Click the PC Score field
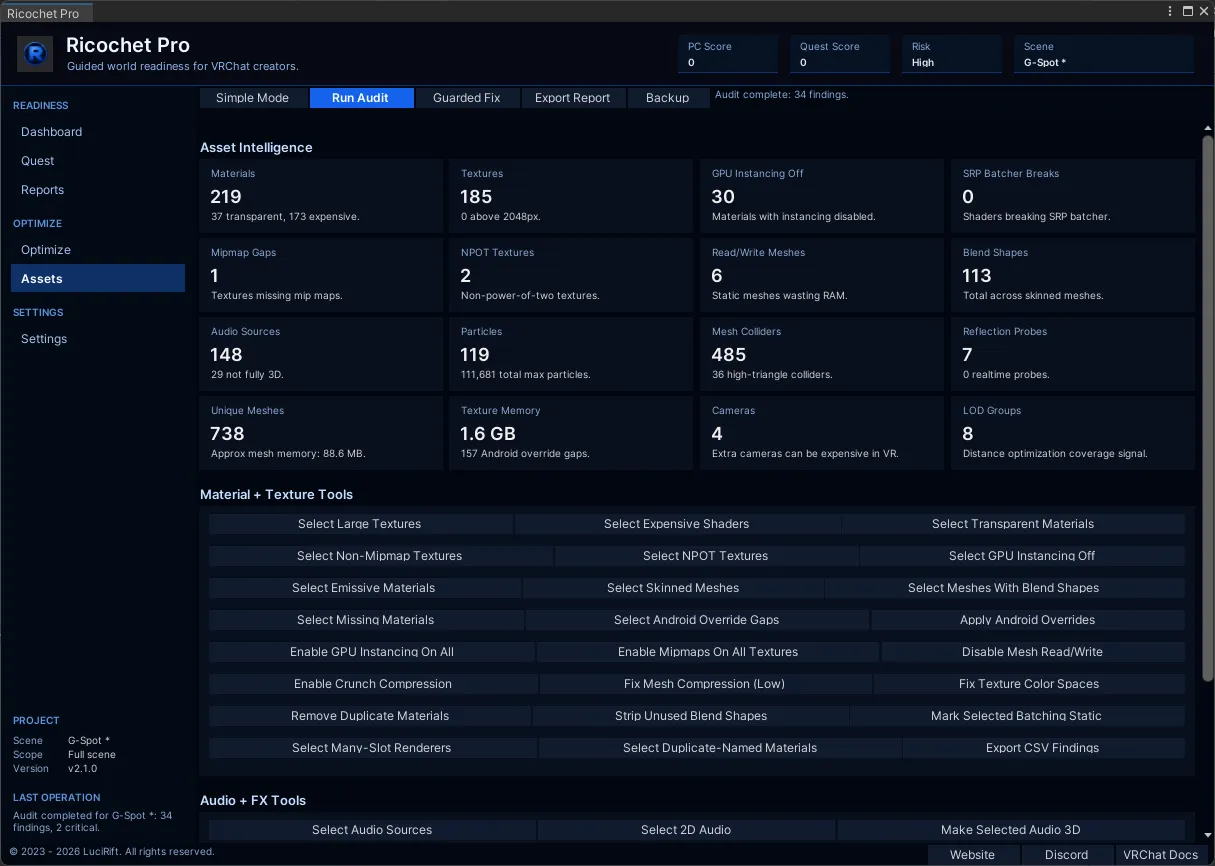 coord(727,54)
